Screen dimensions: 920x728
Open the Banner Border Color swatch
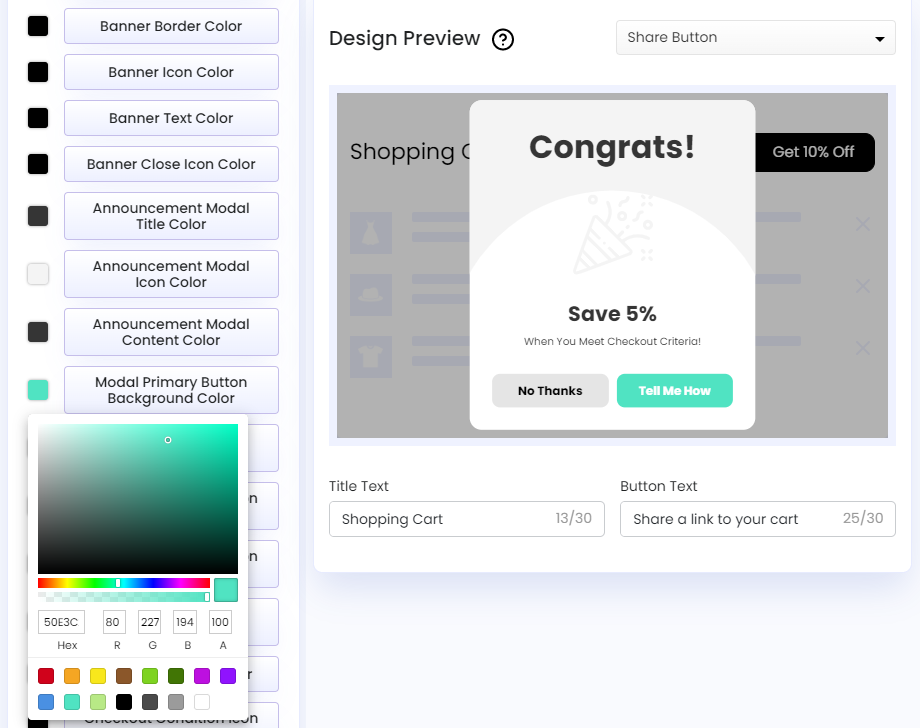[x=37, y=25]
